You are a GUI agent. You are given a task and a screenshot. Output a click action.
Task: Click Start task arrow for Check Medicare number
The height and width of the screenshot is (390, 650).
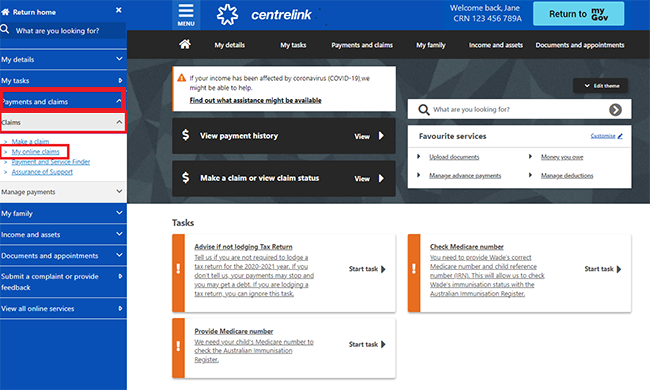pyautogui.click(x=619, y=269)
